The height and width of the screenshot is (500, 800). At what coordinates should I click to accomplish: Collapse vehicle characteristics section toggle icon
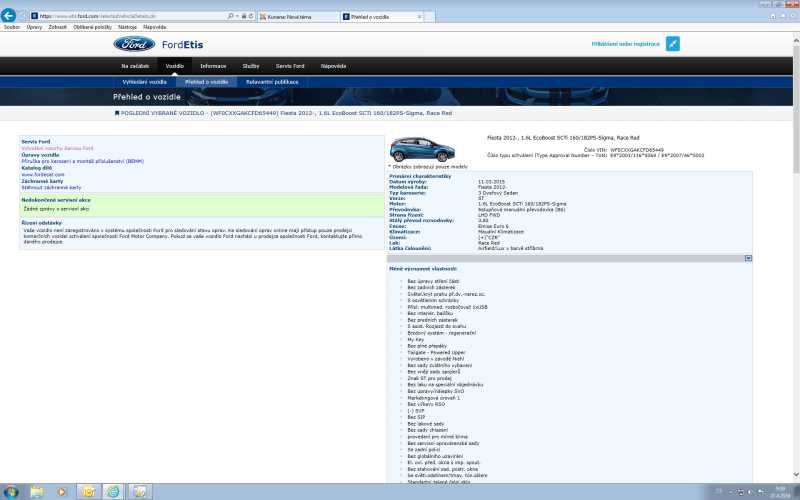point(748,259)
